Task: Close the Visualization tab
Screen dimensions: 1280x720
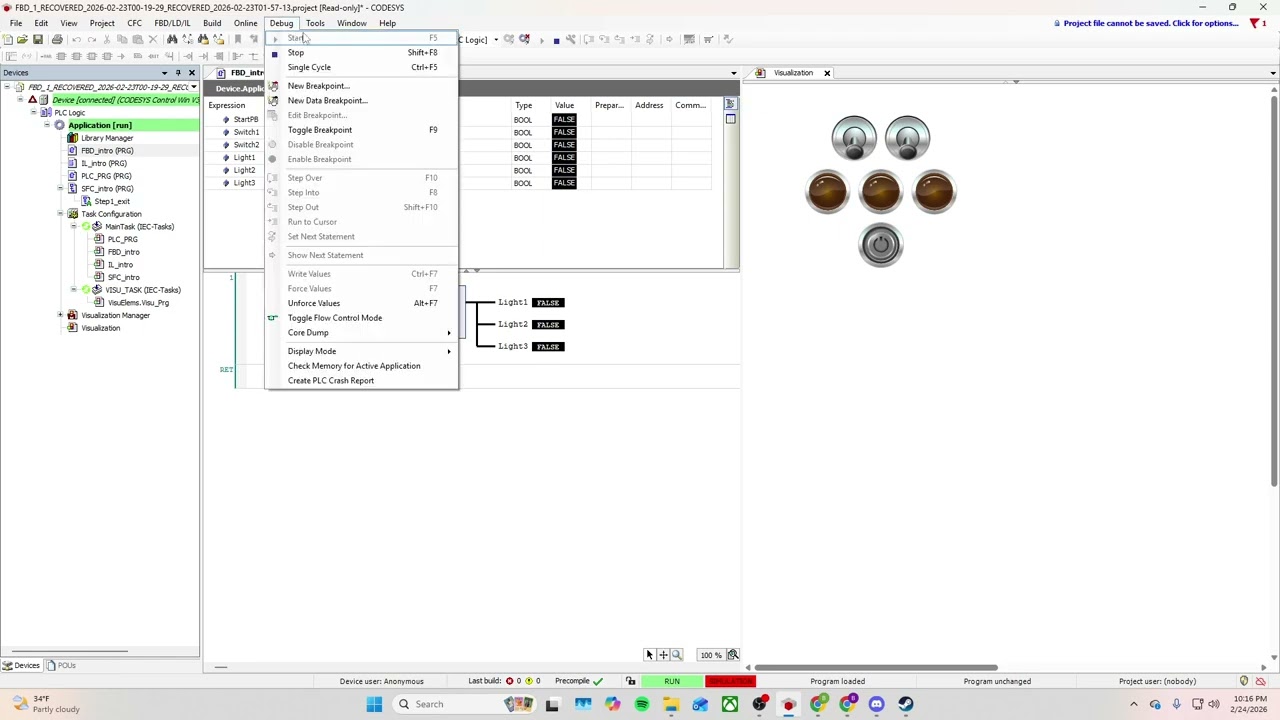Action: tap(827, 73)
